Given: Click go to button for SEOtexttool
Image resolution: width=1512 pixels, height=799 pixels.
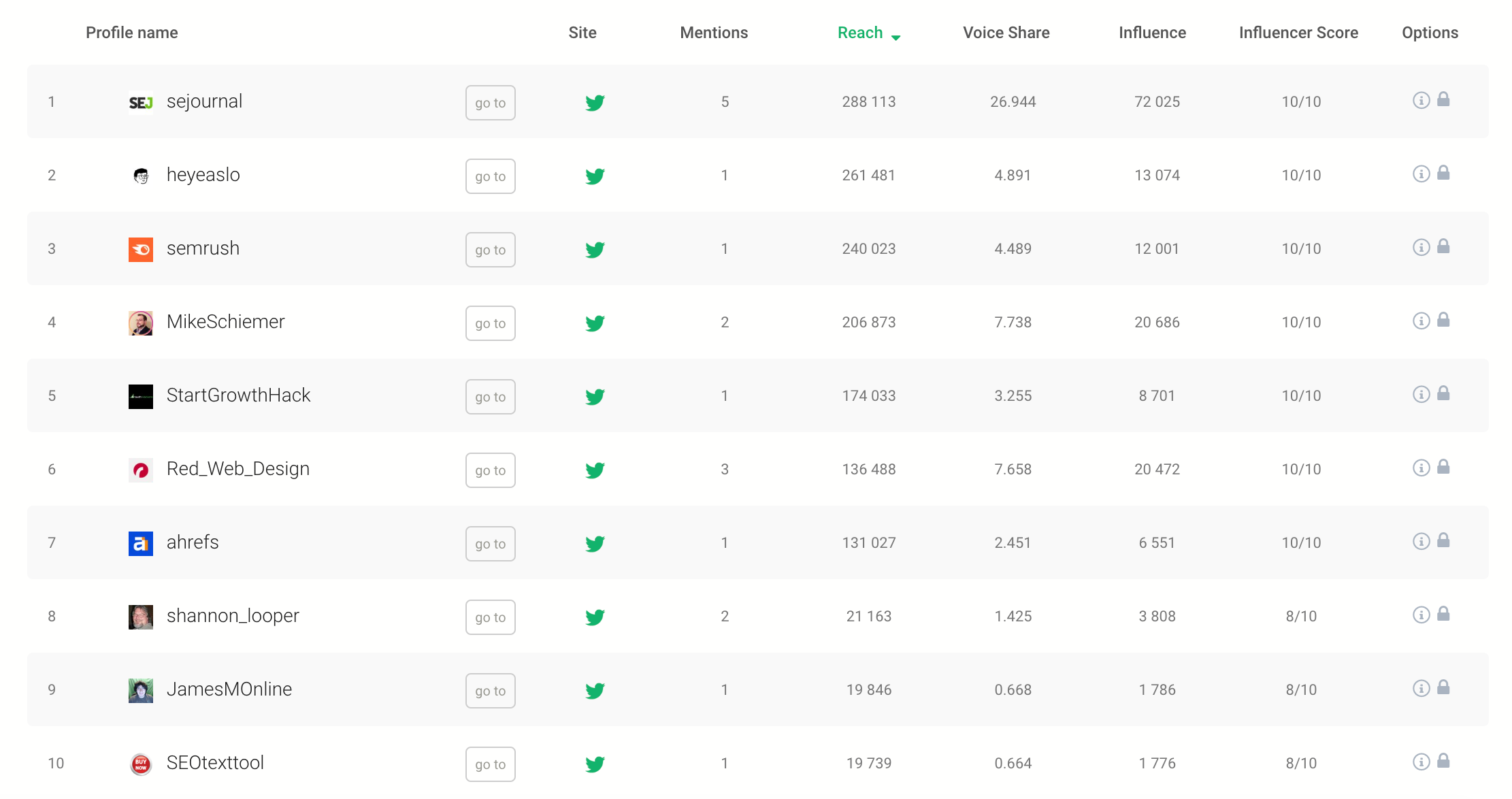Looking at the screenshot, I should click(x=491, y=764).
